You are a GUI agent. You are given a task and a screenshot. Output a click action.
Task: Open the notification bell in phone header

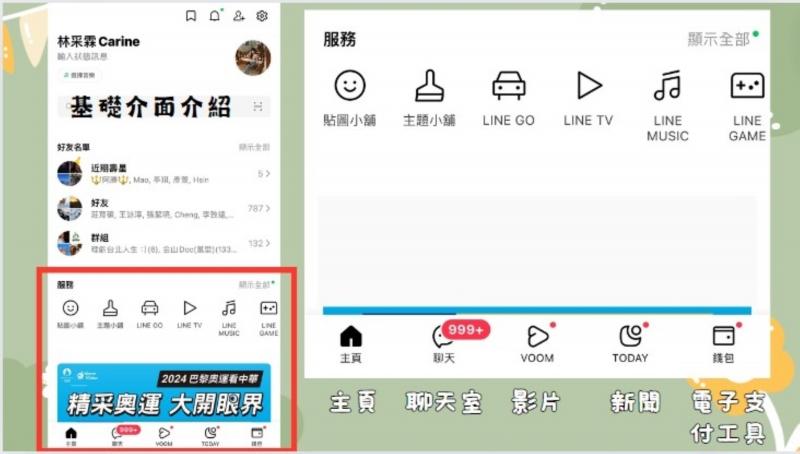(215, 16)
